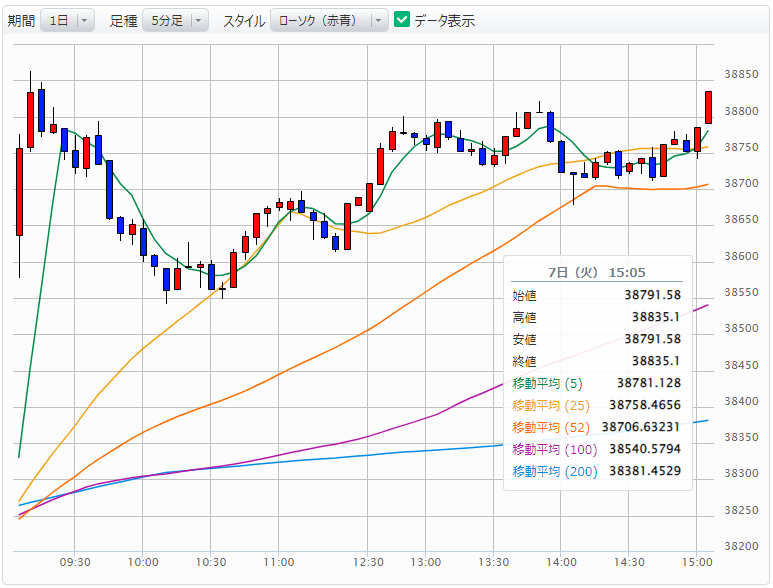
Task: Click the 終値 row in data tooltip
Action: tap(596, 361)
